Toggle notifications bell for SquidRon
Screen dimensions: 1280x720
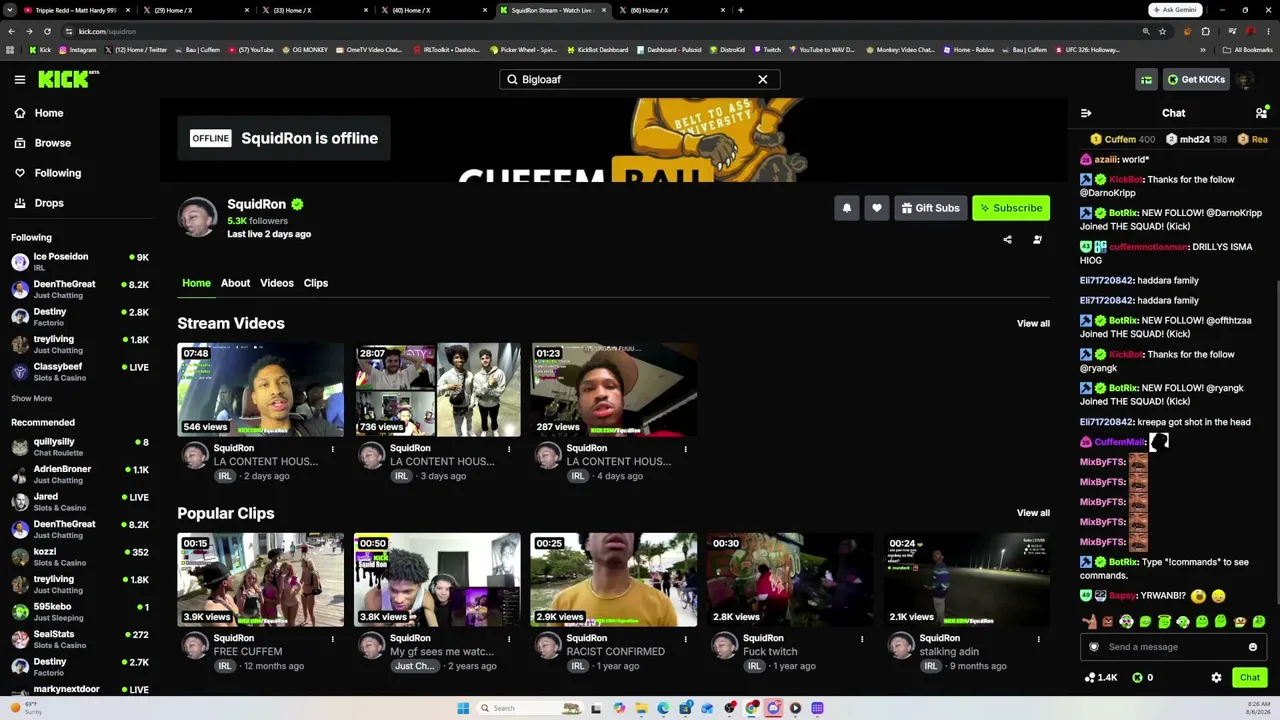(847, 208)
